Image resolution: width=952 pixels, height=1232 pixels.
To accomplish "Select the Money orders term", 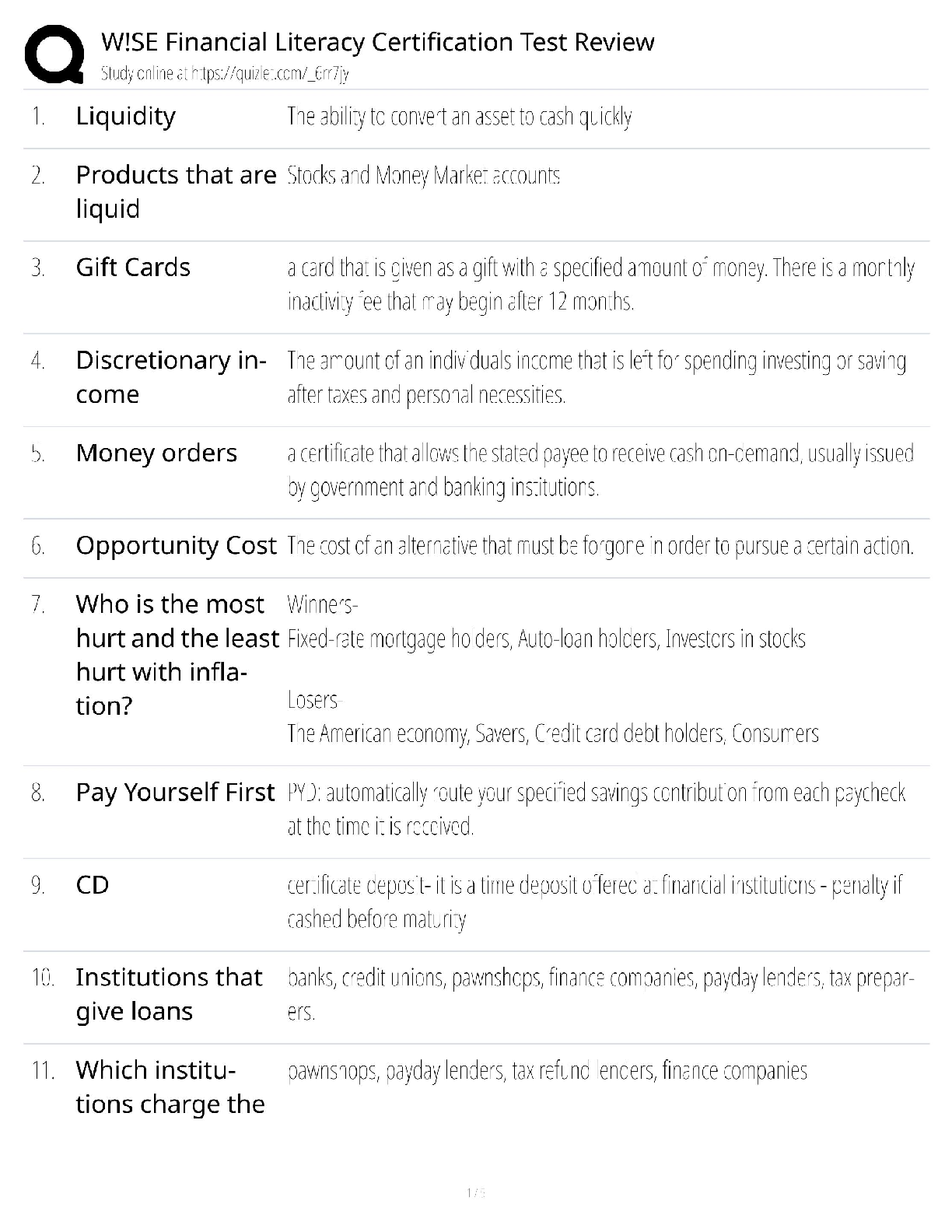I will point(156,453).
